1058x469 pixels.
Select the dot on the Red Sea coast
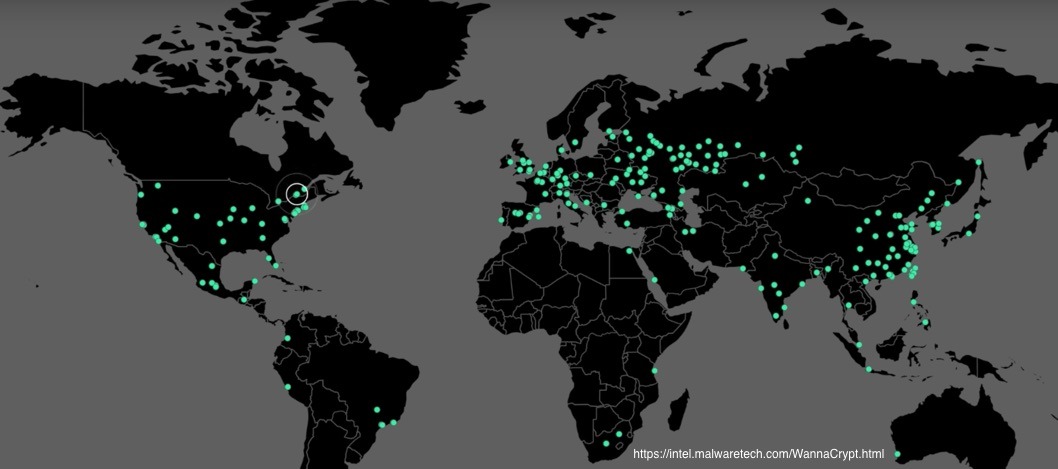[x=654, y=280]
